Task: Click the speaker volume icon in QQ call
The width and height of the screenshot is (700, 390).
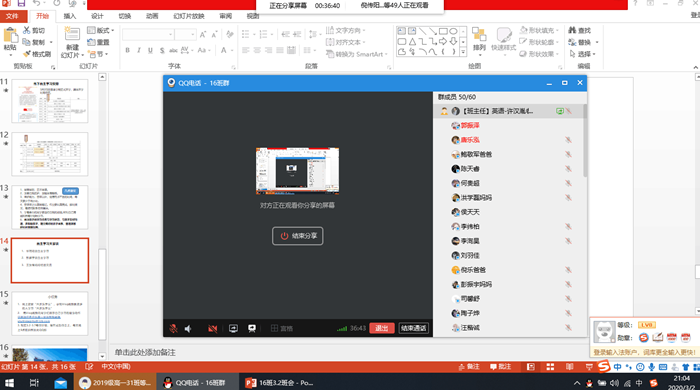Action: (x=188, y=329)
